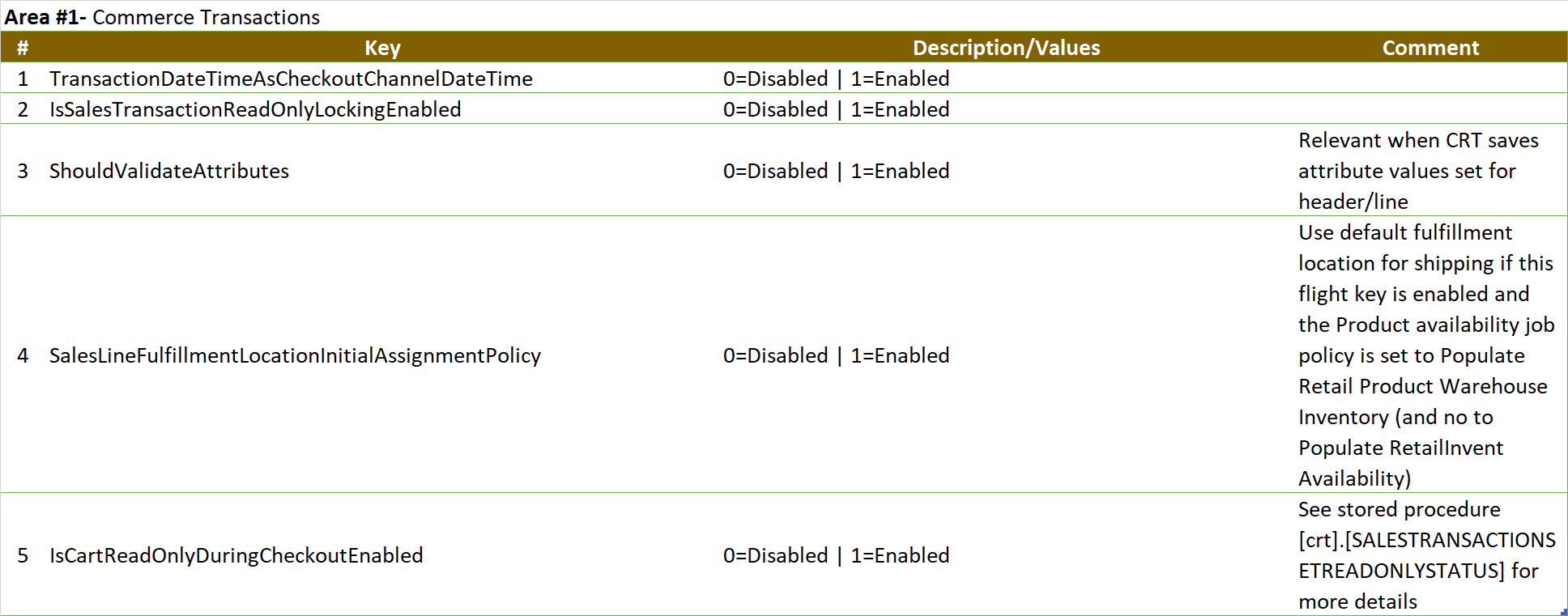Click row 1 description values cell

click(1006, 79)
